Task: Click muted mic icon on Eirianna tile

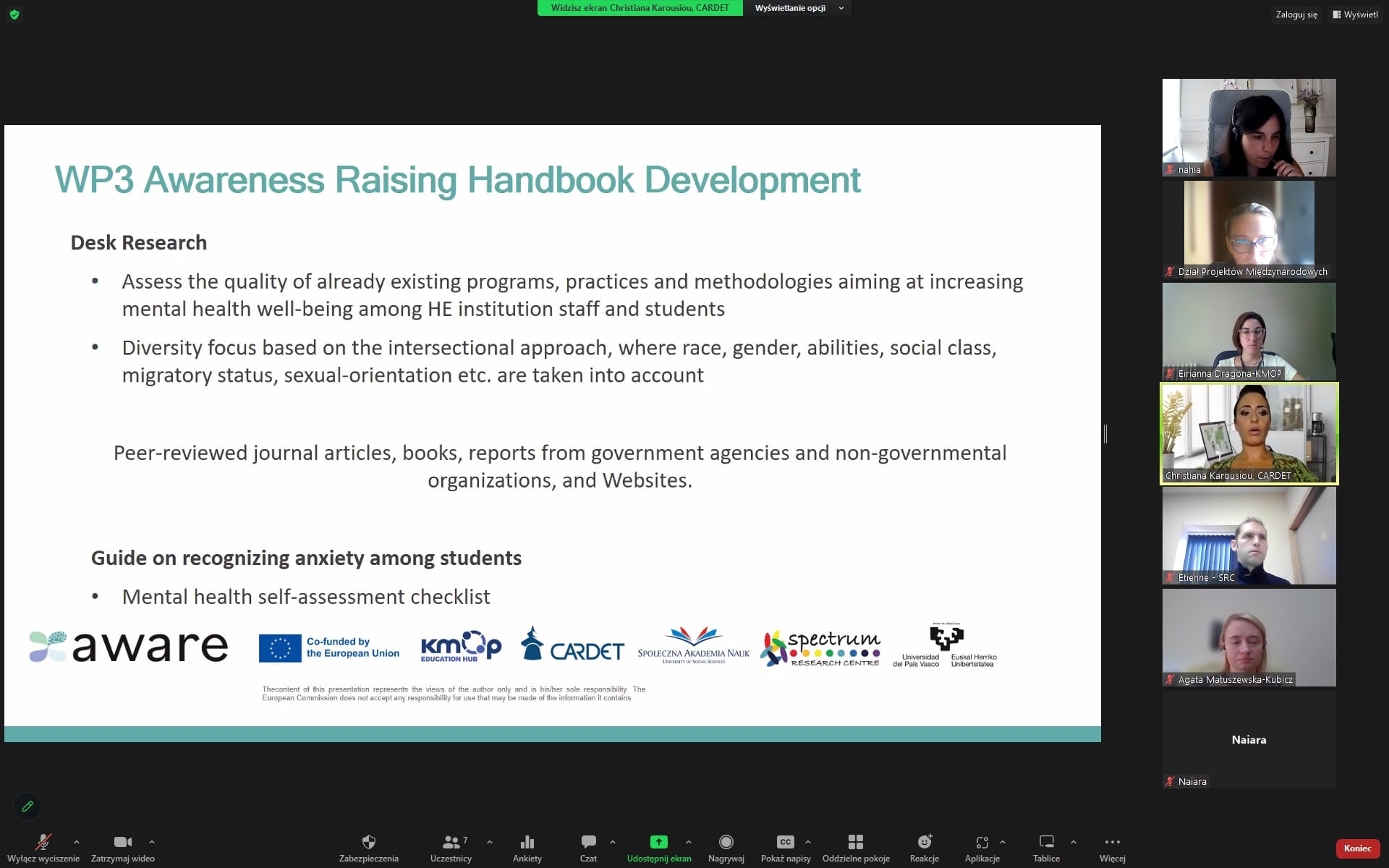Action: 1170,373
